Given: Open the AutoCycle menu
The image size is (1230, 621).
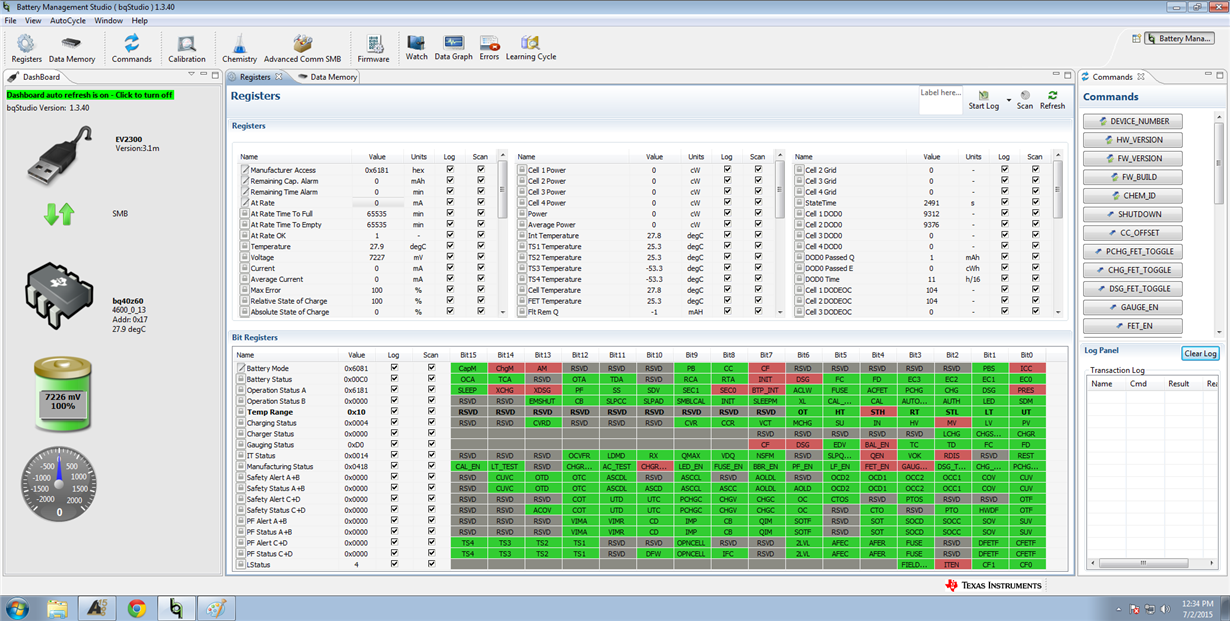Looking at the screenshot, I should [68, 20].
